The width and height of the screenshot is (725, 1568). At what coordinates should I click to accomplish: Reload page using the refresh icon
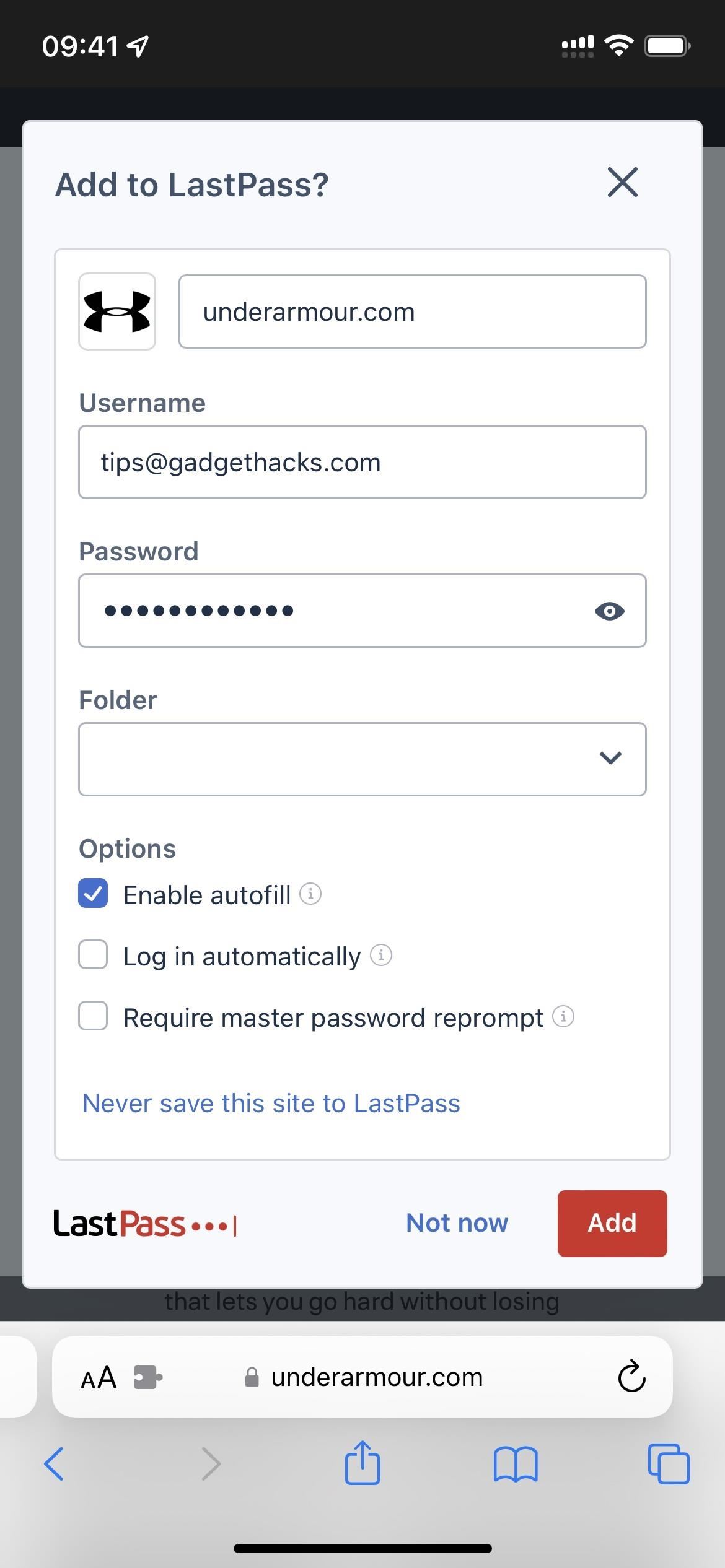[631, 1377]
